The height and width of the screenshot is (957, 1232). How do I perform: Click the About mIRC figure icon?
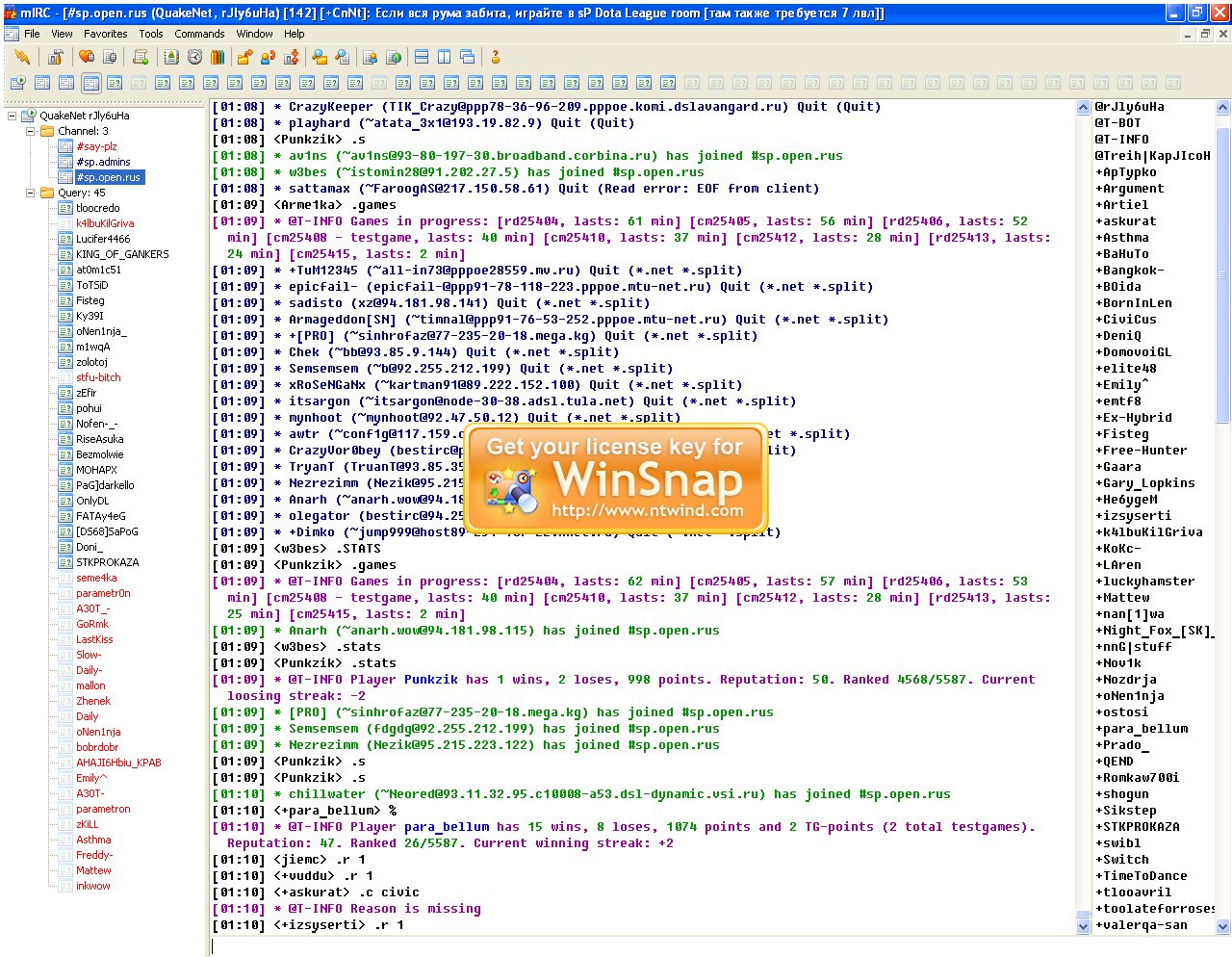coord(496,58)
